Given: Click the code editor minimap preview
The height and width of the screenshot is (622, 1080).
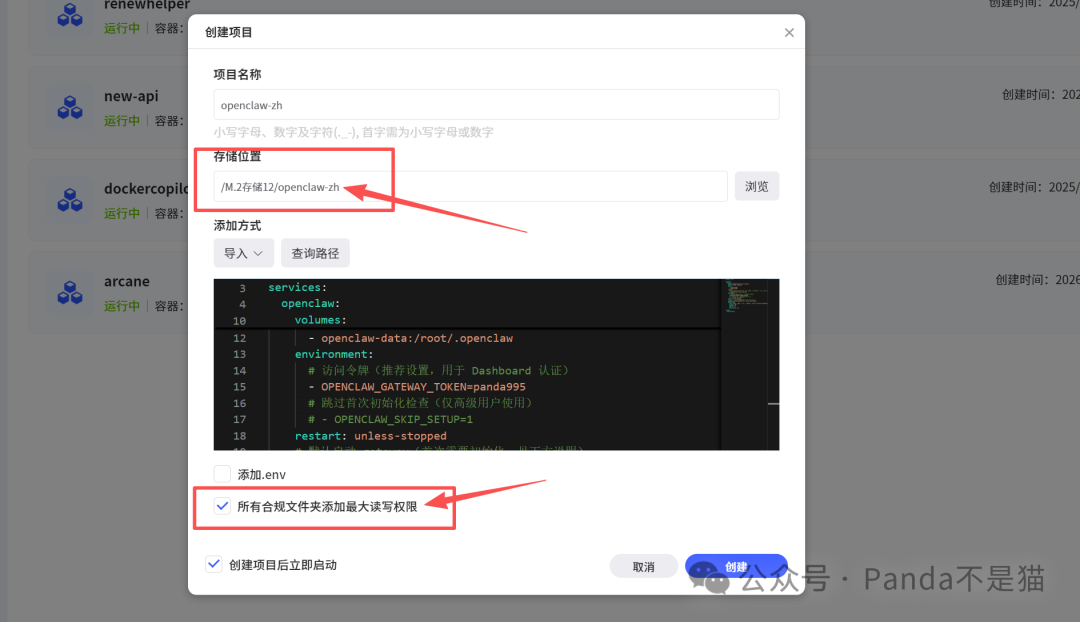Looking at the screenshot, I should click(x=746, y=296).
